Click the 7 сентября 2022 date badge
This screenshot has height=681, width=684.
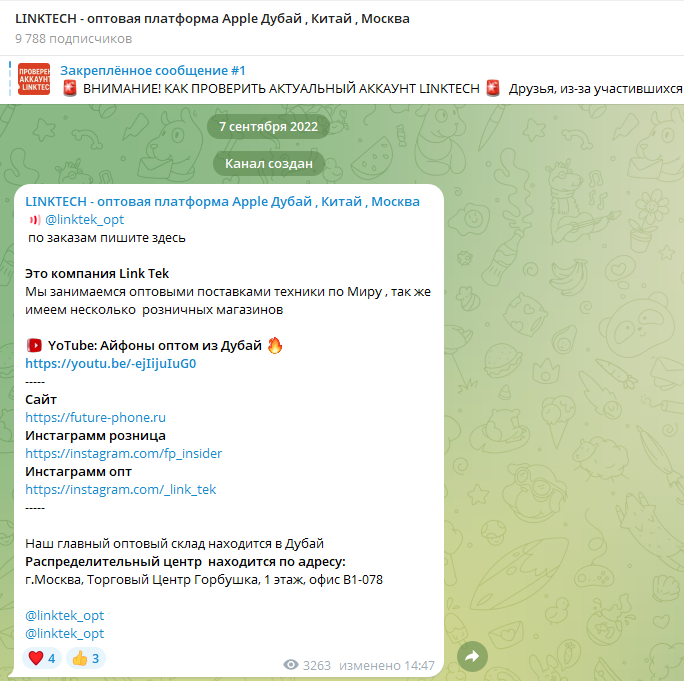coord(268,127)
